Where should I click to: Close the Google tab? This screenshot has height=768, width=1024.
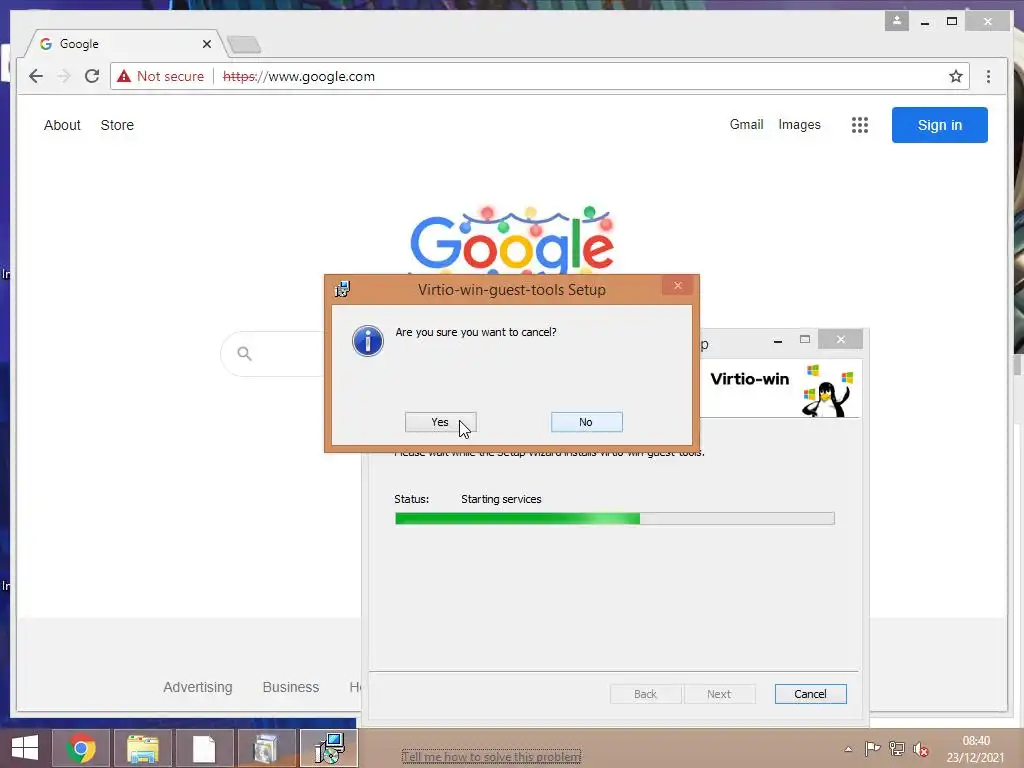pyautogui.click(x=206, y=44)
